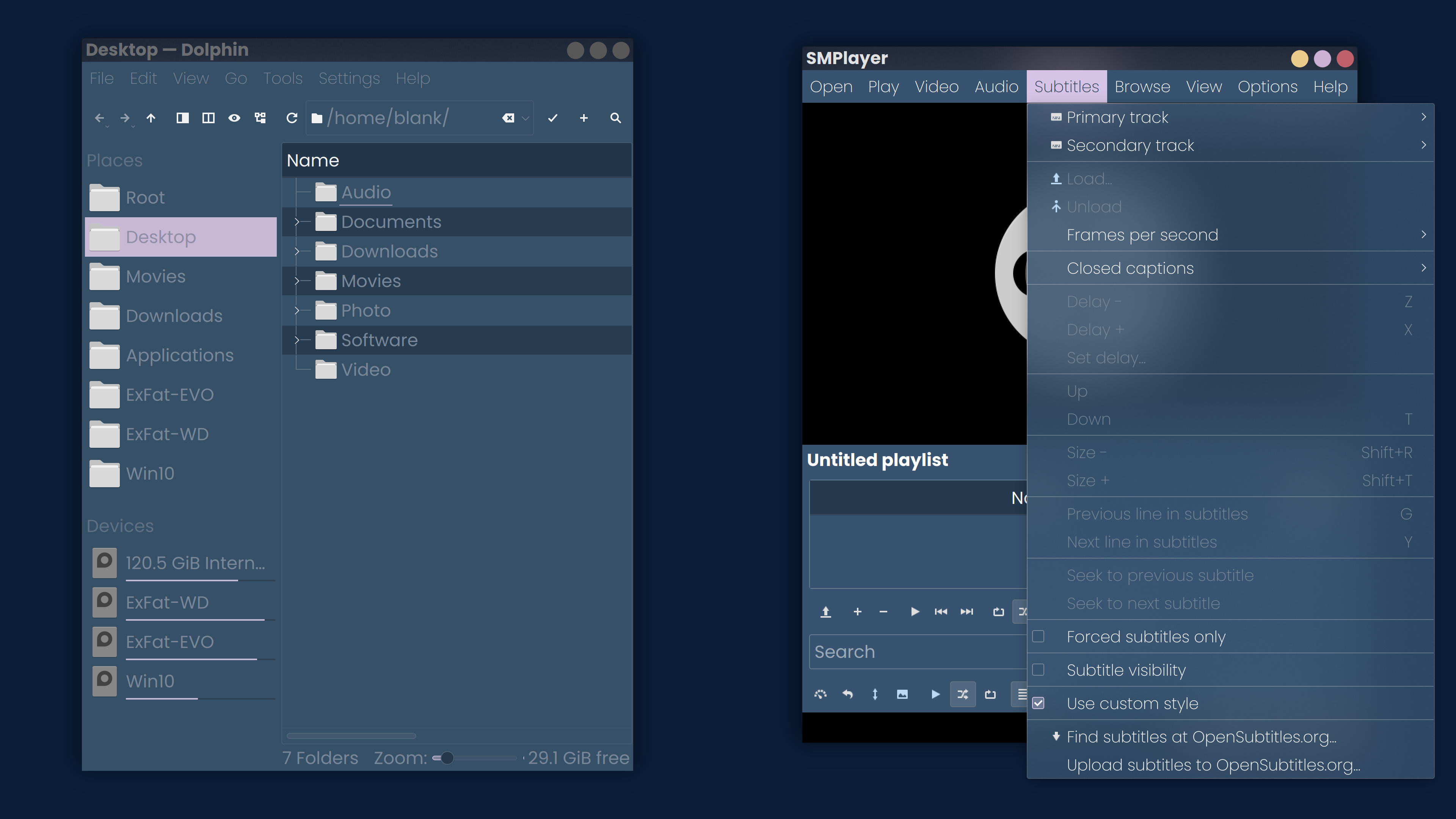The width and height of the screenshot is (1456, 819).
Task: Toggle repeat in the playlist toolbar
Action: [x=999, y=612]
